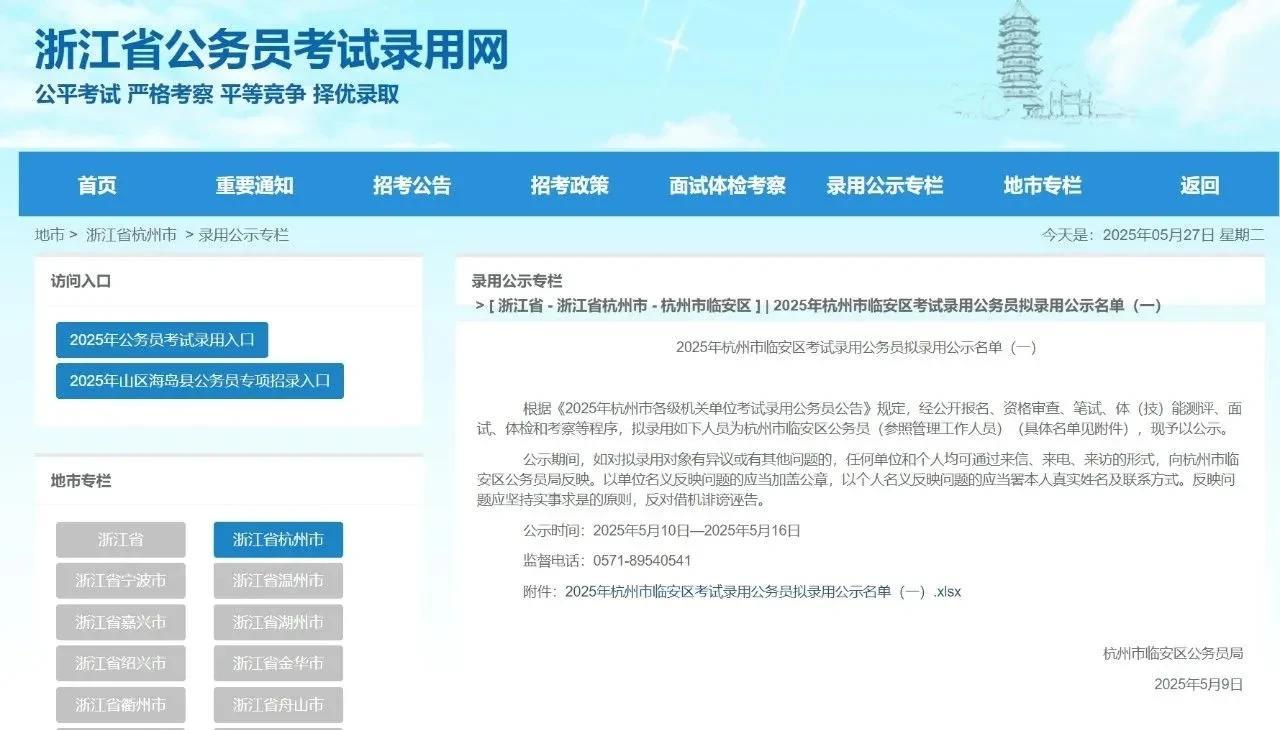
Task: Click the 2025年公务员考试录用入口 button
Action: (x=162, y=340)
